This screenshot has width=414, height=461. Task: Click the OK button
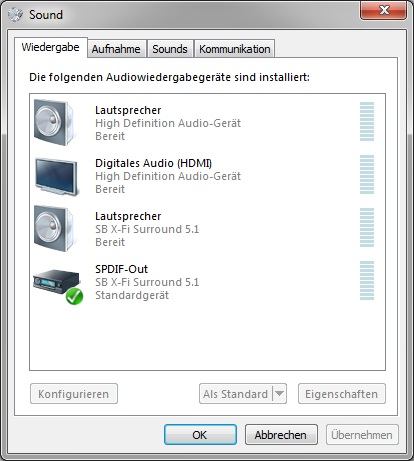(200, 435)
